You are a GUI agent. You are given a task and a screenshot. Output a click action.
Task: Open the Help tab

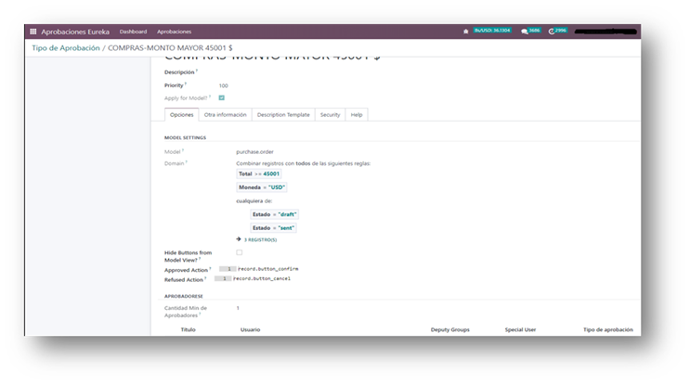pos(356,115)
